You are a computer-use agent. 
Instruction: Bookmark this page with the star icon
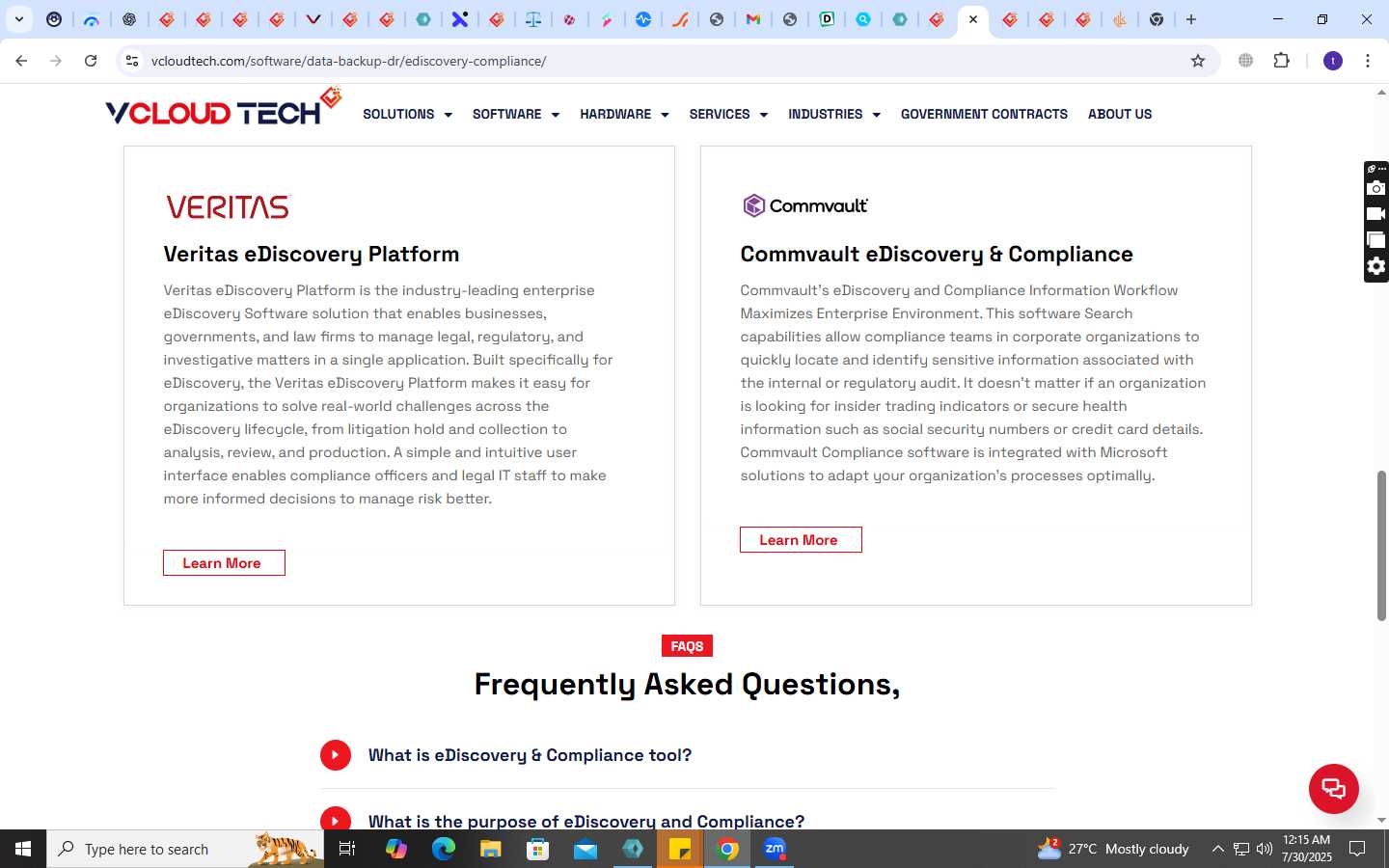point(1198,61)
